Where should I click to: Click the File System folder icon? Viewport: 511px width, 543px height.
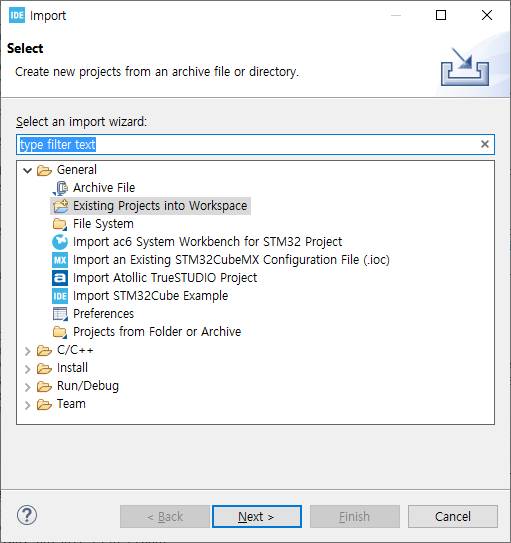point(60,224)
